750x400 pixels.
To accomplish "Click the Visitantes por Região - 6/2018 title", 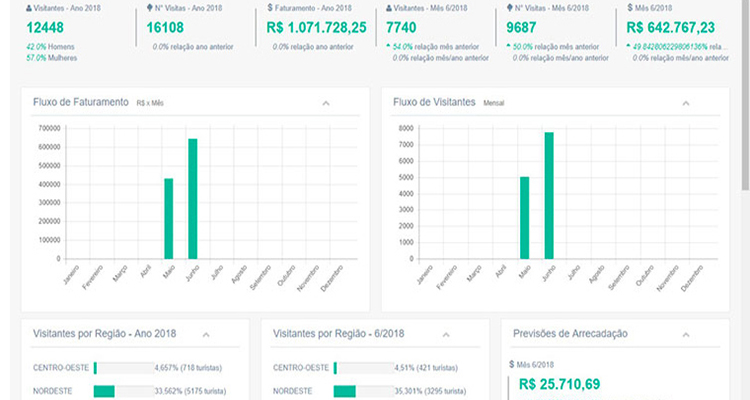I will [339, 333].
